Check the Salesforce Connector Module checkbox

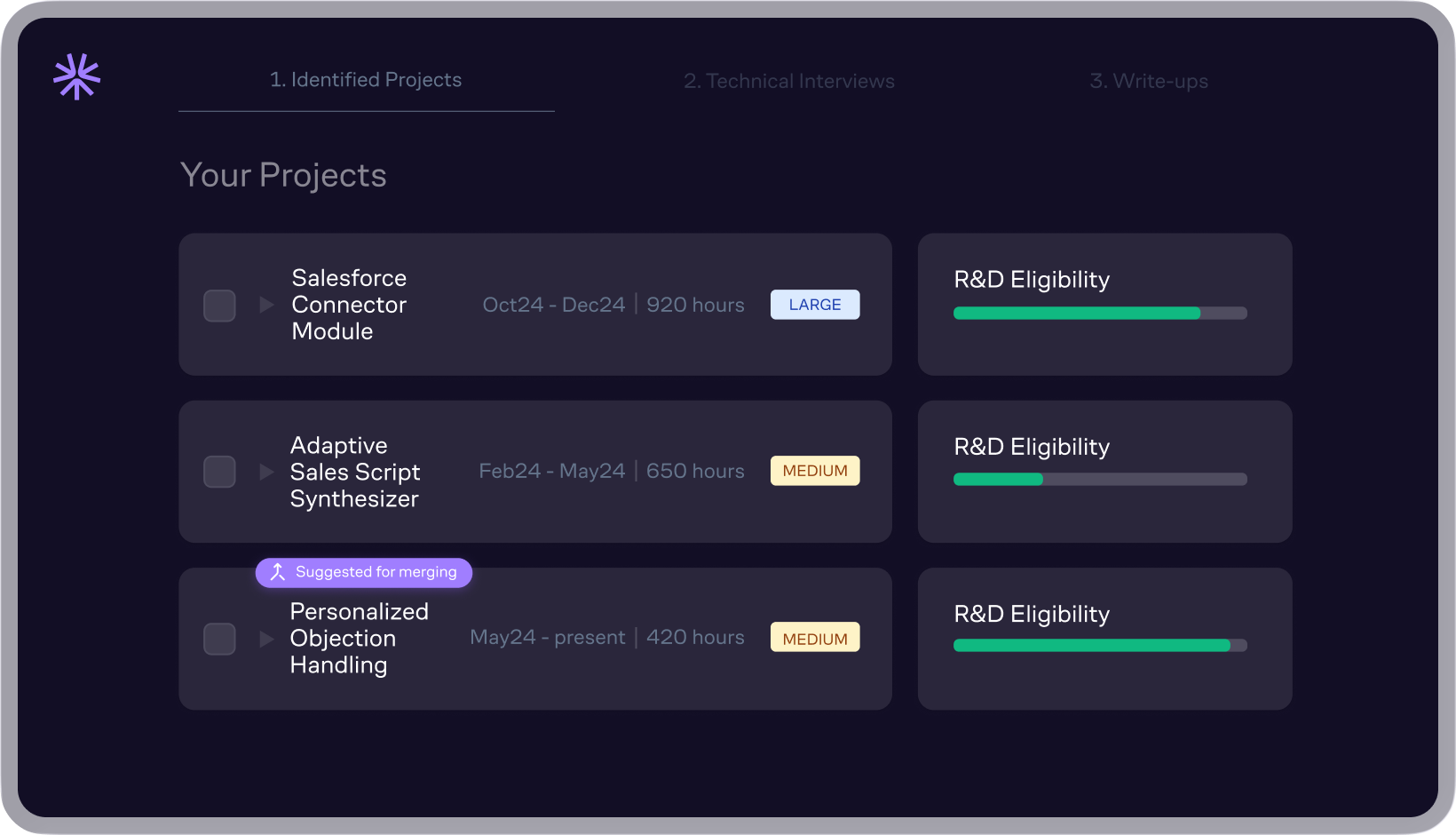(218, 305)
